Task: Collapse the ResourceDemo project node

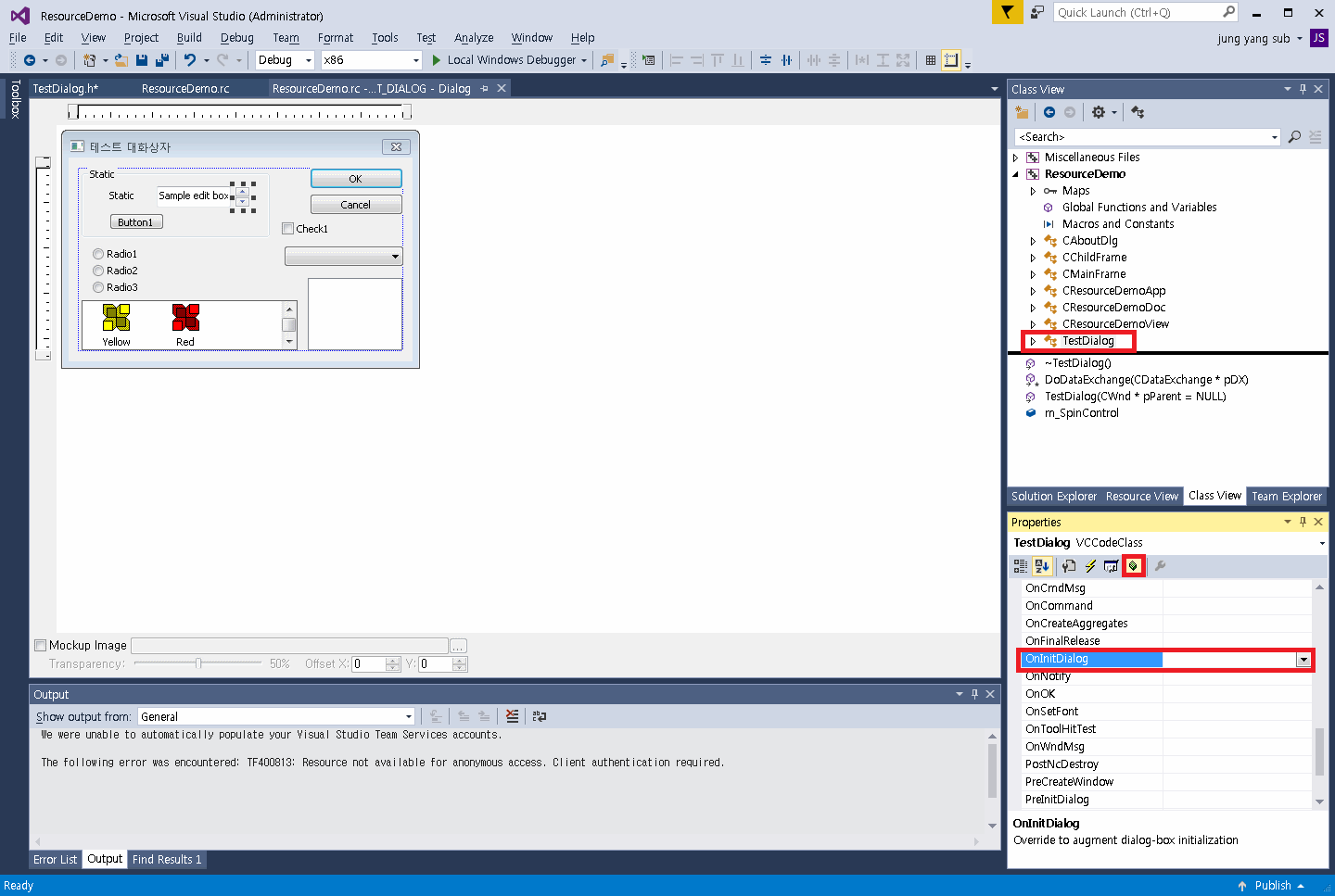Action: click(x=1015, y=174)
